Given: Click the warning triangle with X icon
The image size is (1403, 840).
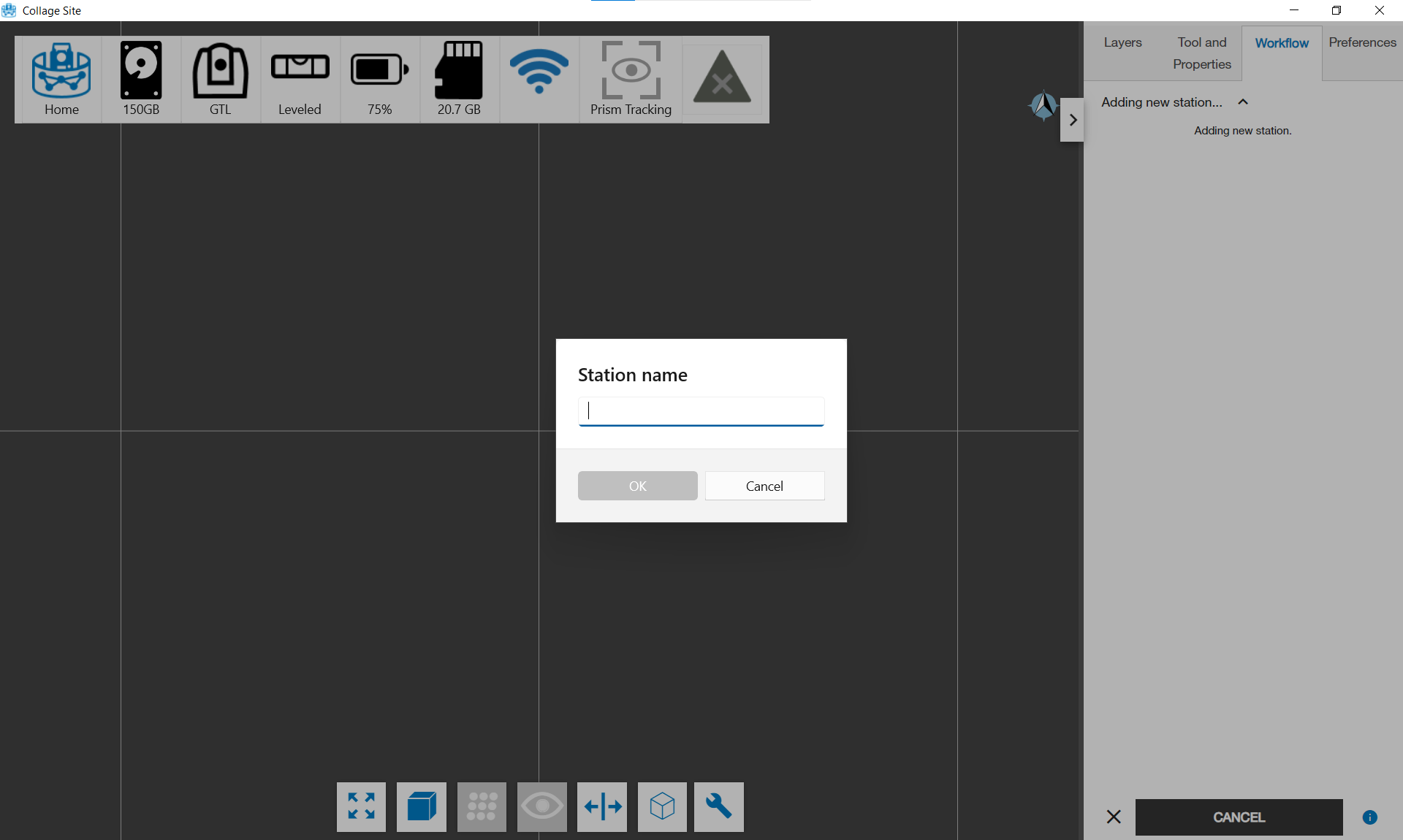Looking at the screenshot, I should (x=722, y=79).
